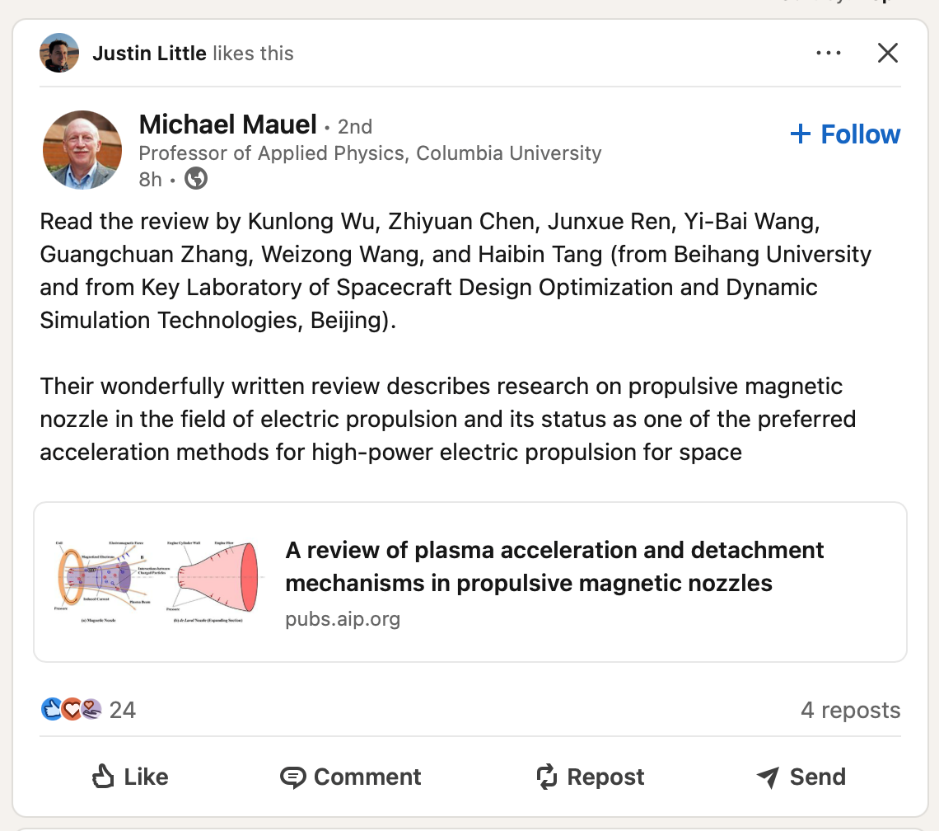View the 4 reposts list

(850, 710)
